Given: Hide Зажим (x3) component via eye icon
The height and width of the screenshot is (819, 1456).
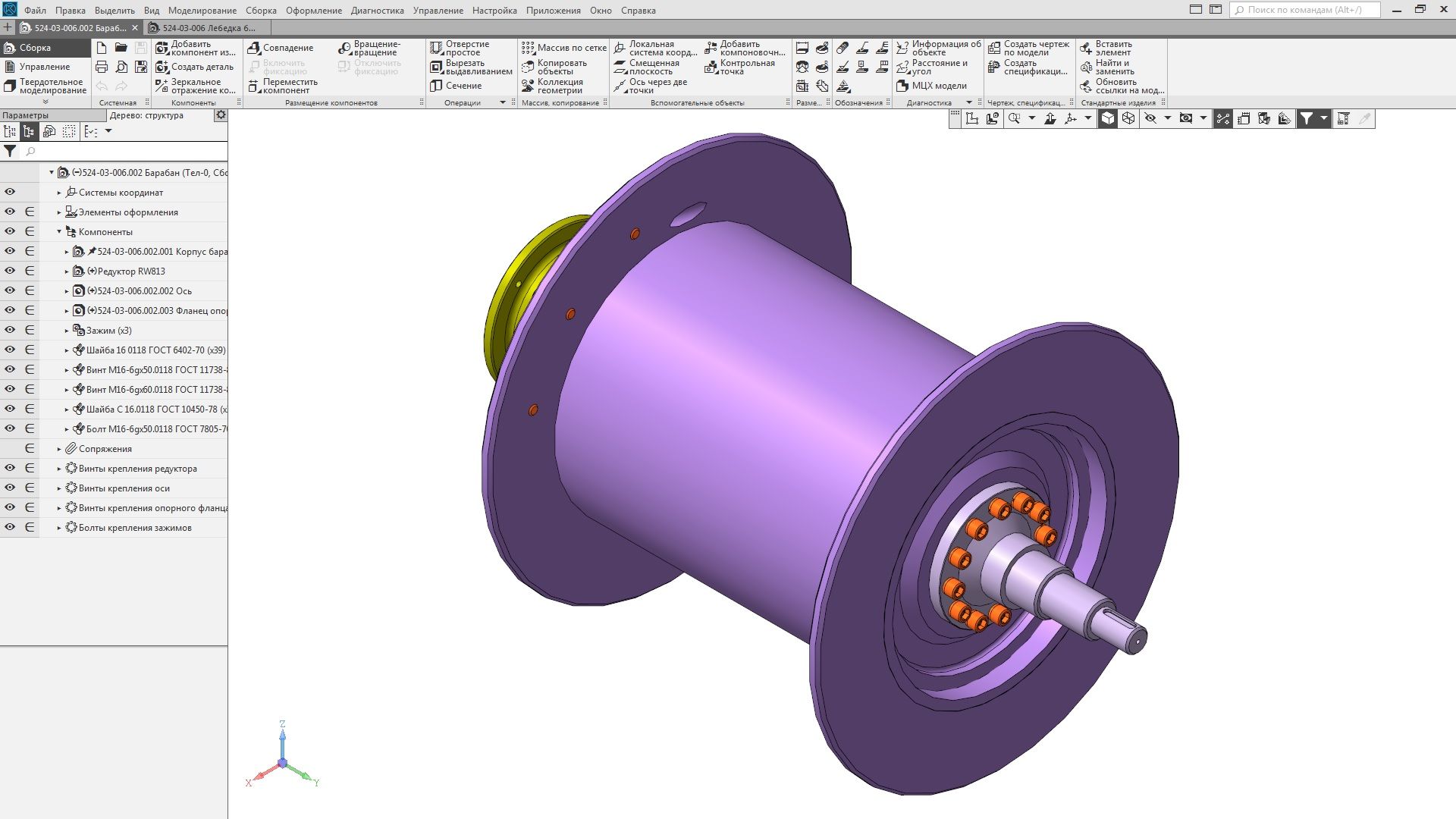Looking at the screenshot, I should [10, 330].
